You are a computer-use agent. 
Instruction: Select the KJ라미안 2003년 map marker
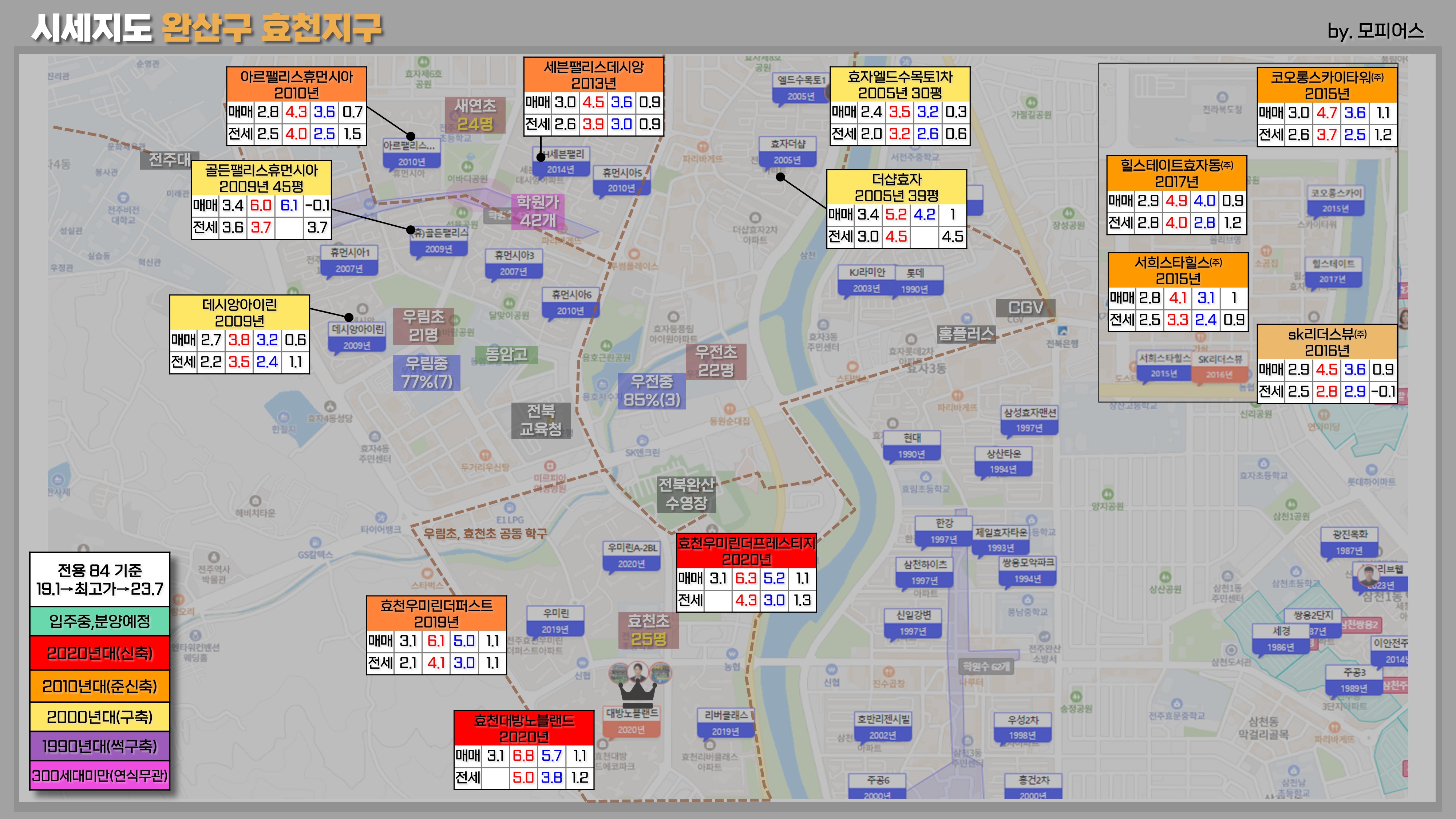tap(866, 280)
